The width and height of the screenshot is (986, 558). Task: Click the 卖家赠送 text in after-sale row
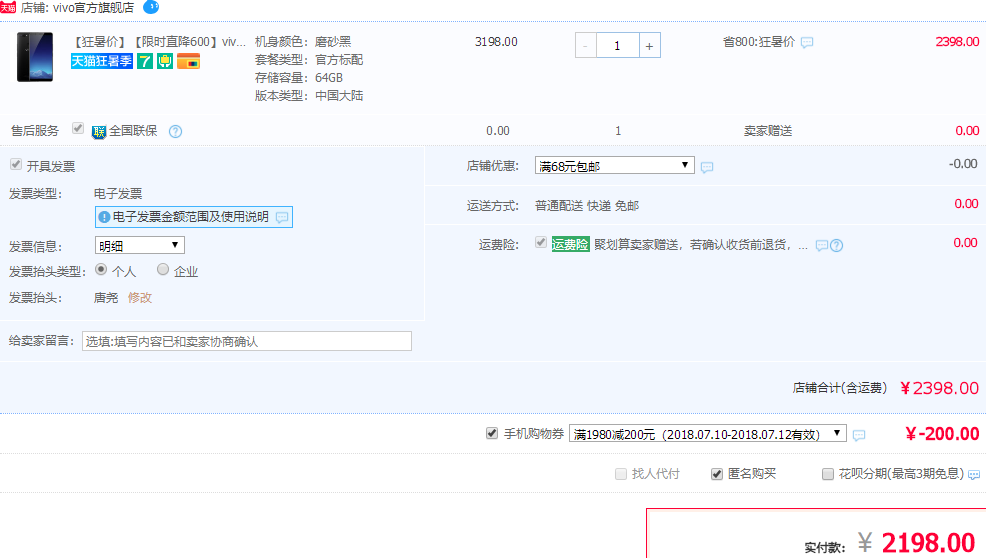coord(768,131)
